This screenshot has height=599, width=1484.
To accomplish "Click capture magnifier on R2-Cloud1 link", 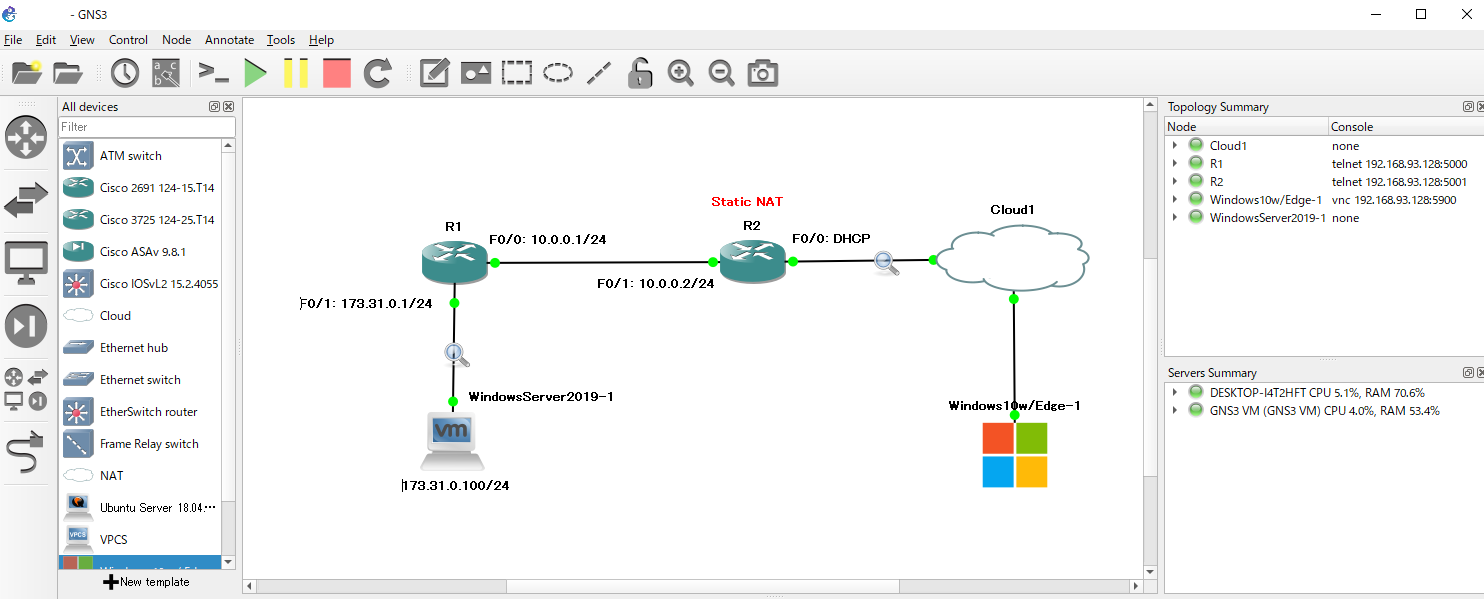I will [885, 263].
